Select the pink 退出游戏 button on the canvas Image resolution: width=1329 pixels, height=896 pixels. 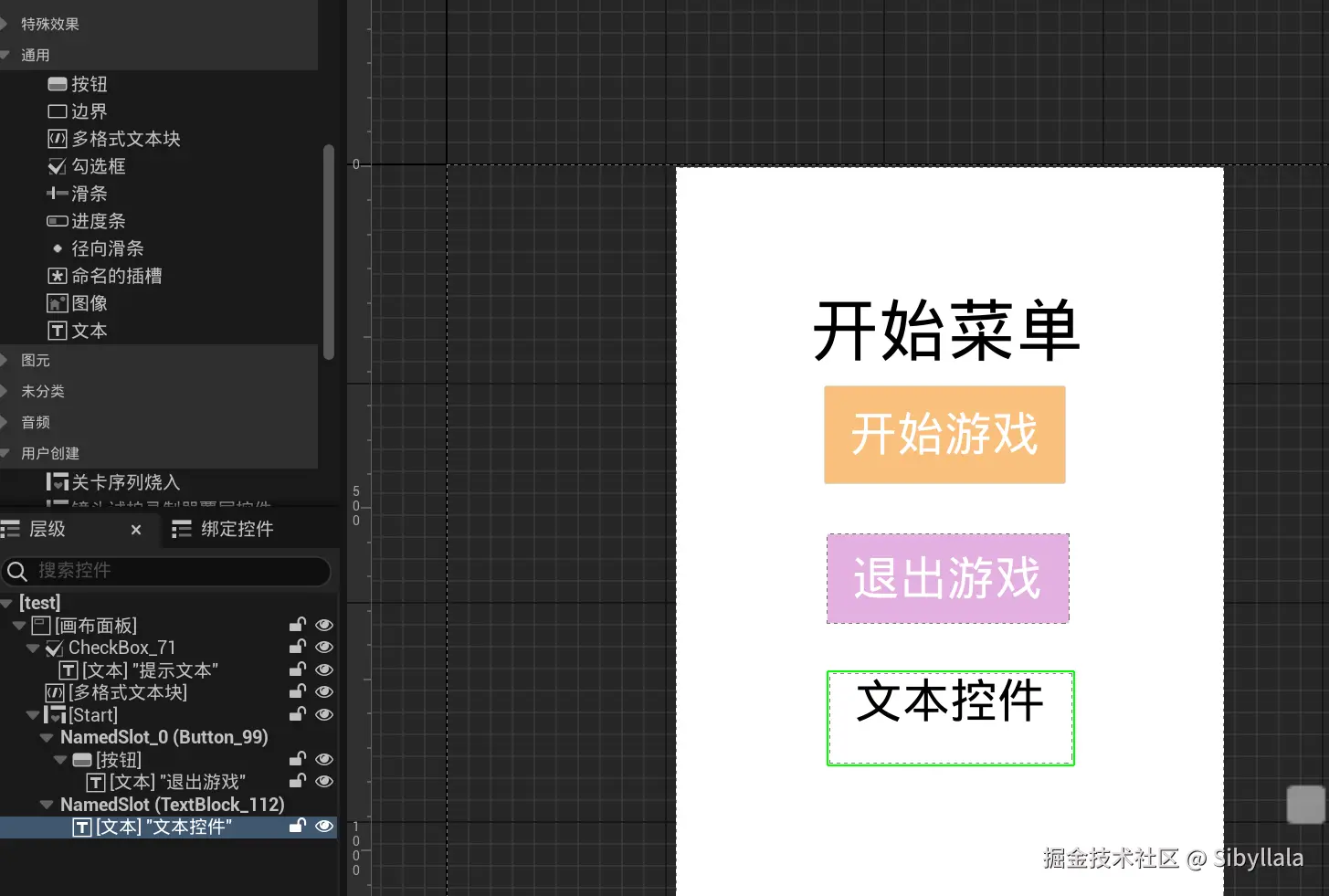pyautogui.click(x=948, y=579)
